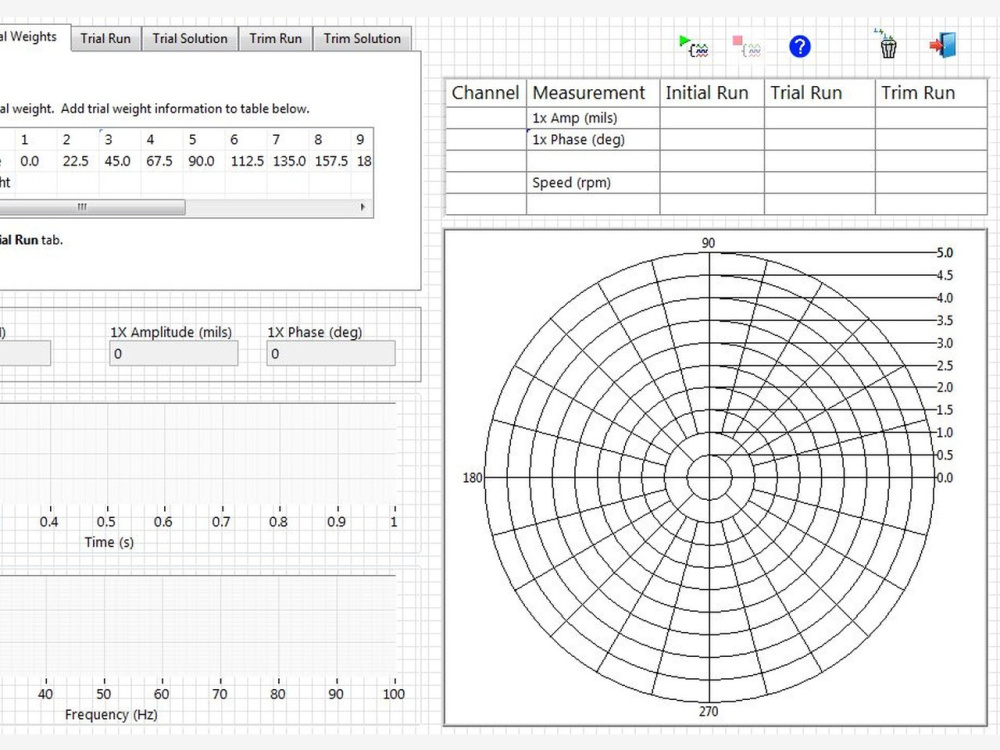
Task: Click position number 8 in weight table
Action: click(318, 140)
